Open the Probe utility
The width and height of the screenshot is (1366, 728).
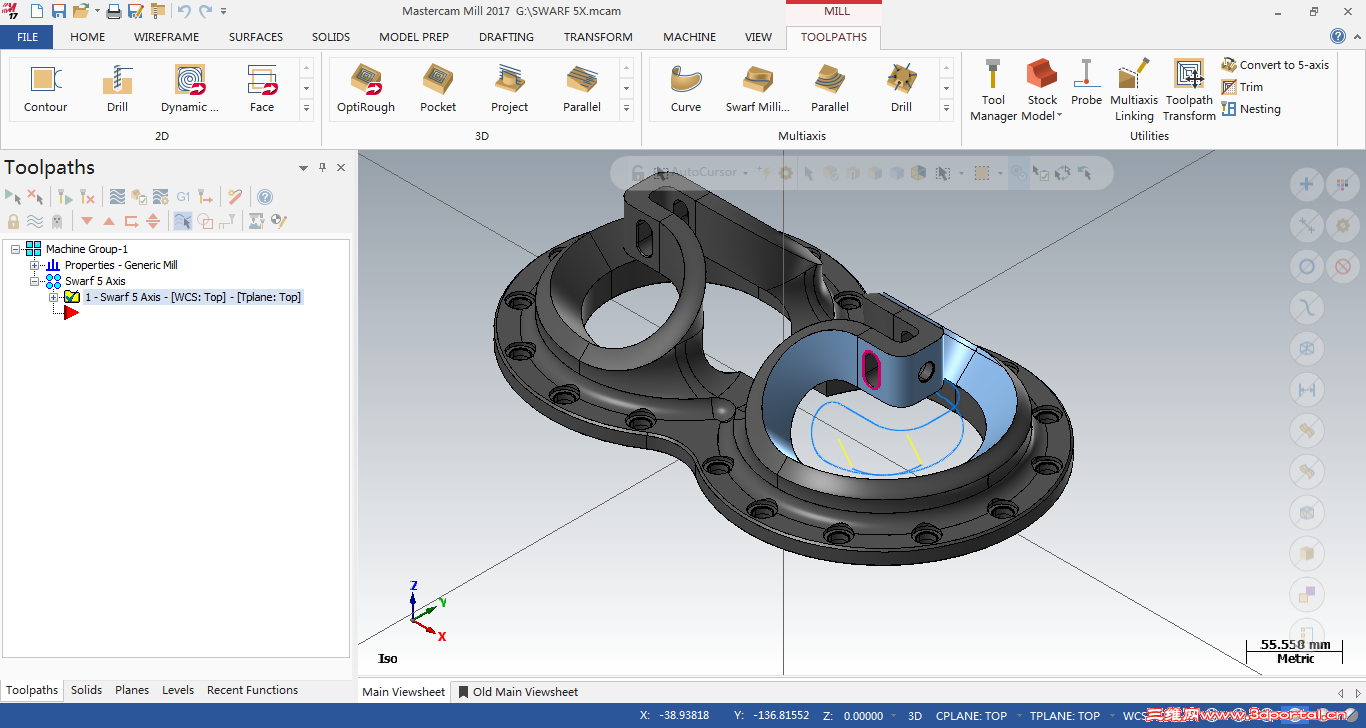tap(1086, 83)
